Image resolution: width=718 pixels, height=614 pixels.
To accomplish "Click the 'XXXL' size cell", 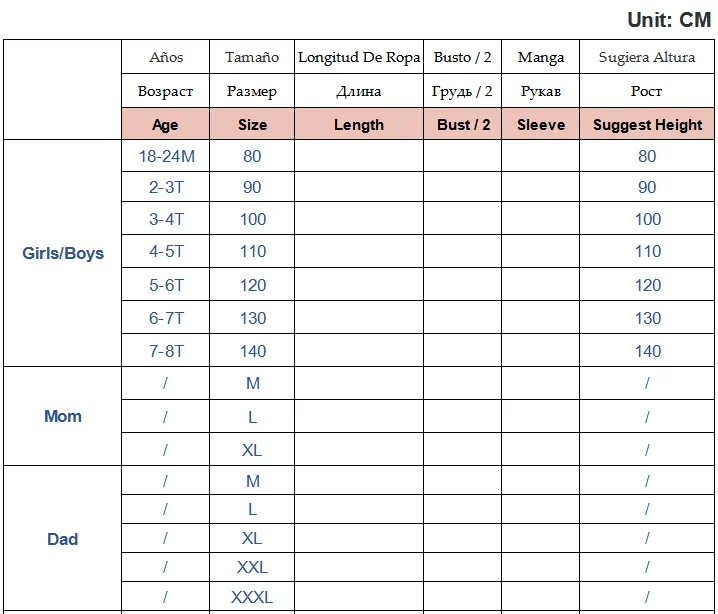I will tap(252, 597).
